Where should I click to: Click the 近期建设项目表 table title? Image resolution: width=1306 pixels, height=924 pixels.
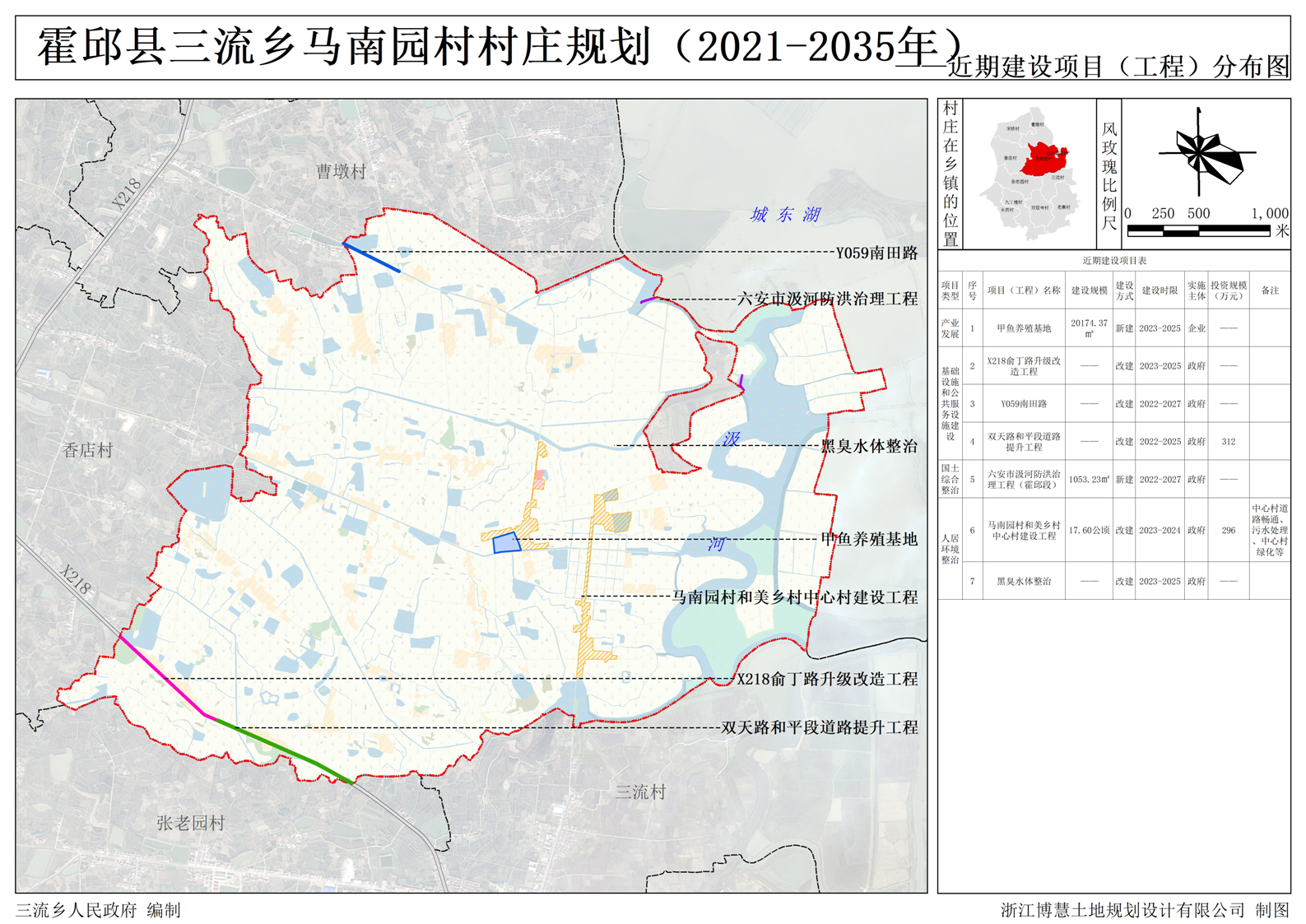(x=1114, y=261)
